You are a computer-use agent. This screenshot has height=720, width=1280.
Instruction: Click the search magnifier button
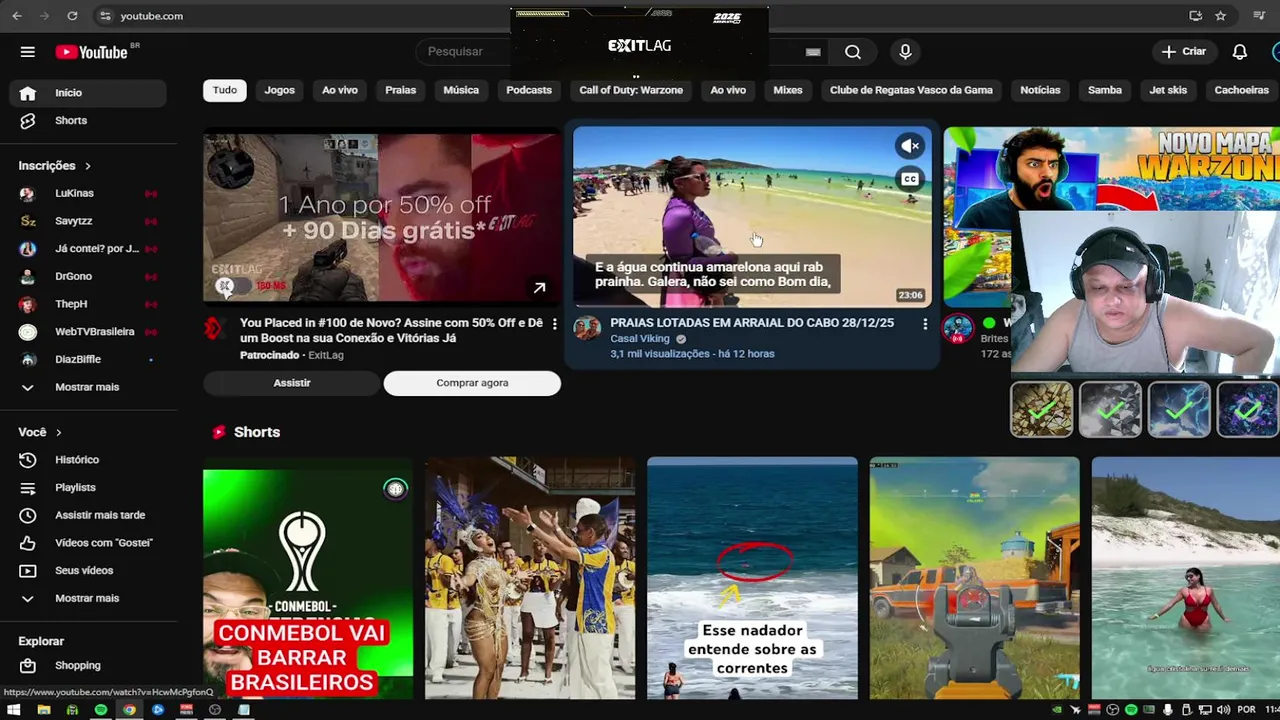(x=852, y=52)
